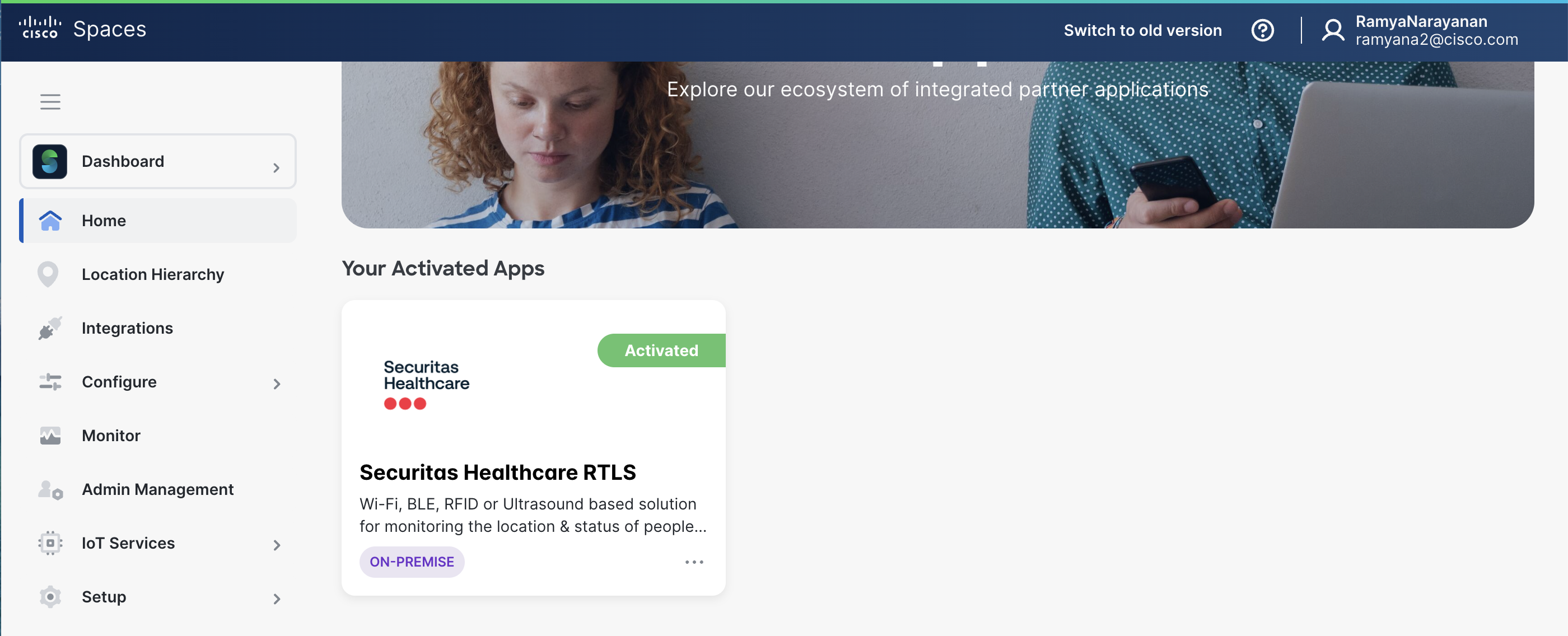Click the IoT Services chip icon
The image size is (1568, 636).
[x=50, y=543]
